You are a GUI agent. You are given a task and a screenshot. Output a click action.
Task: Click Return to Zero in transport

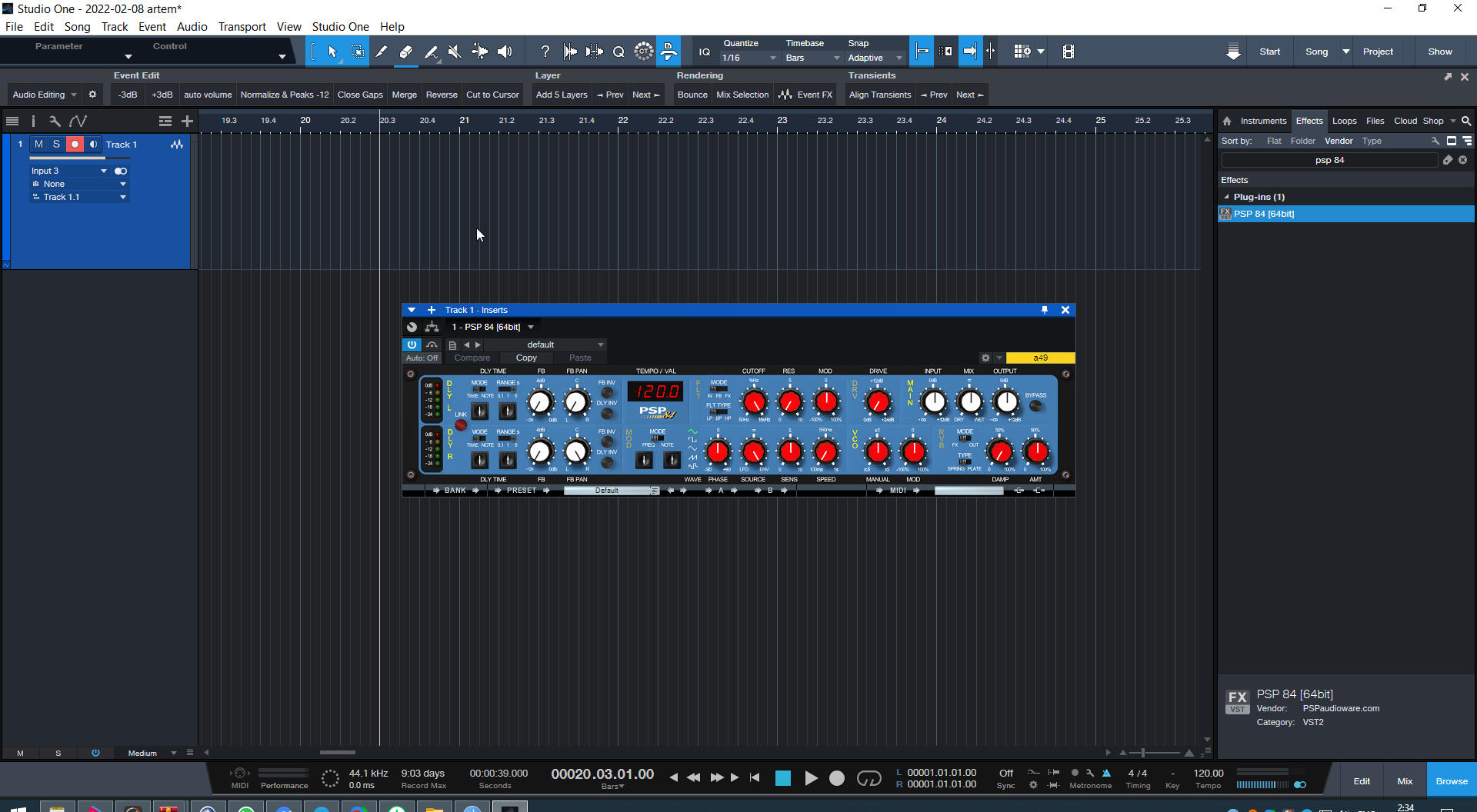755,777
